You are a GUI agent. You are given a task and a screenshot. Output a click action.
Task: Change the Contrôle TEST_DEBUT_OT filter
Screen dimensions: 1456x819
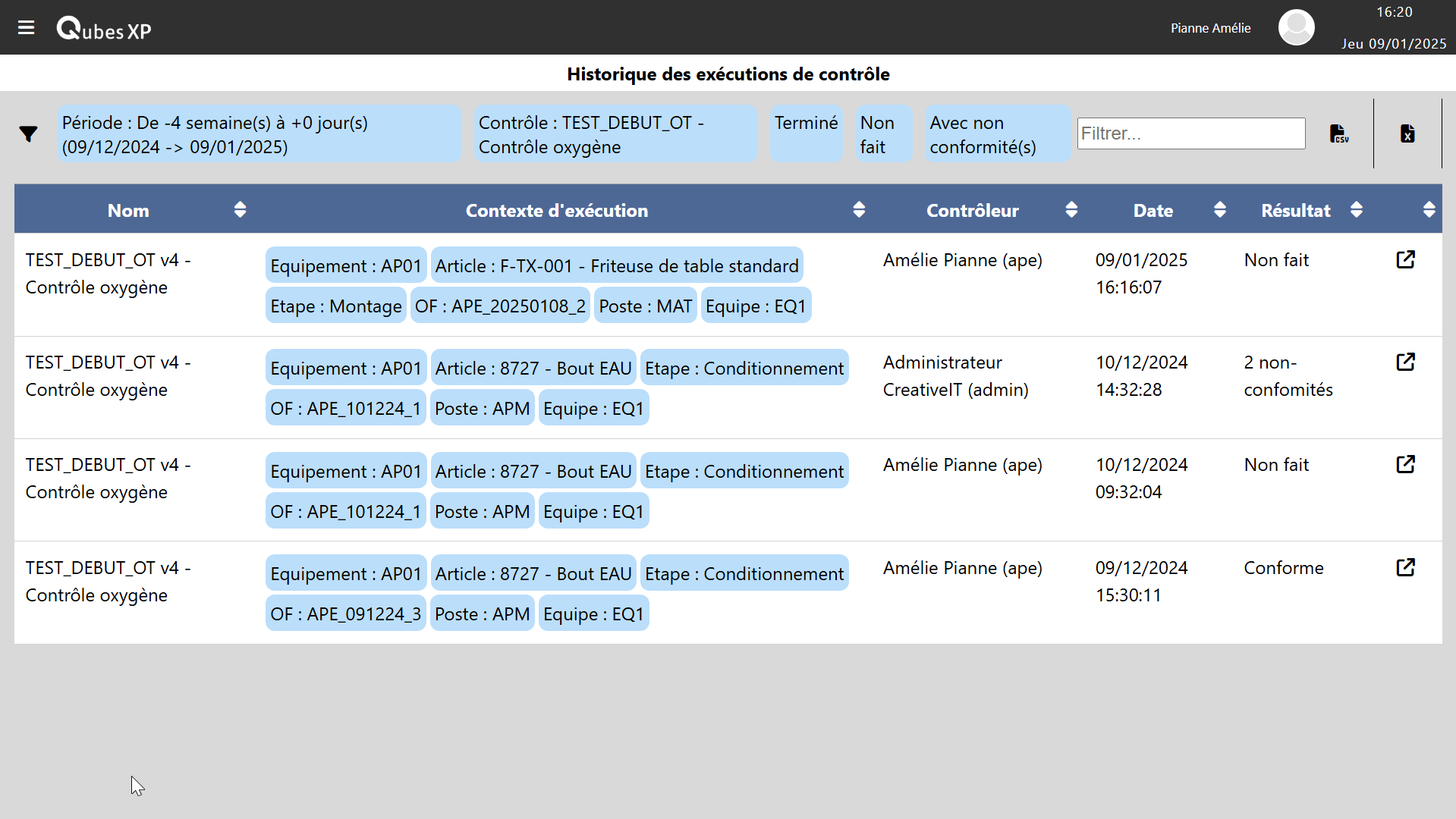pos(615,134)
